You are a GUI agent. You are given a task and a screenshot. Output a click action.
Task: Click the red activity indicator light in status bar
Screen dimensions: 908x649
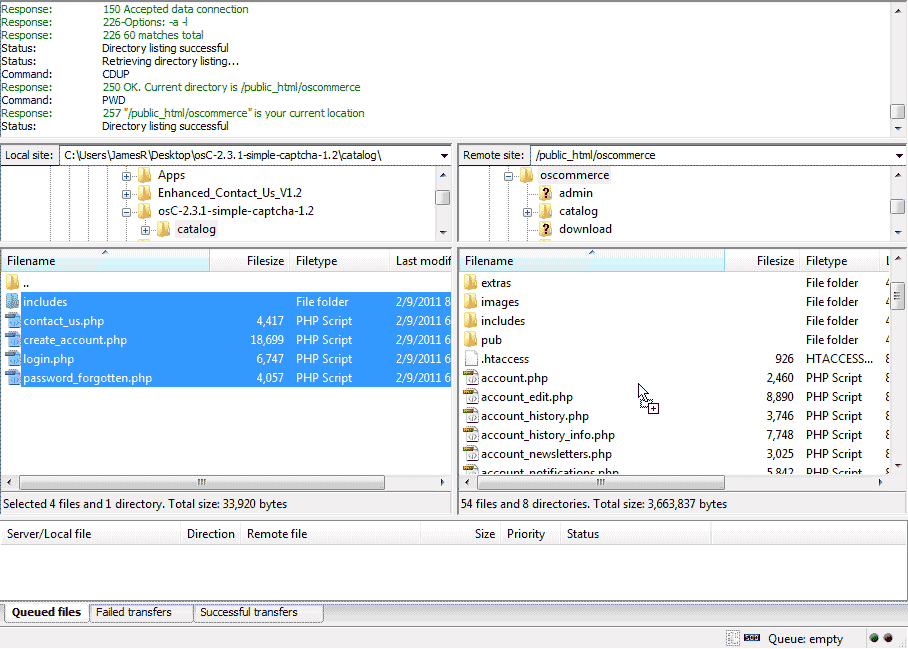(x=887, y=638)
